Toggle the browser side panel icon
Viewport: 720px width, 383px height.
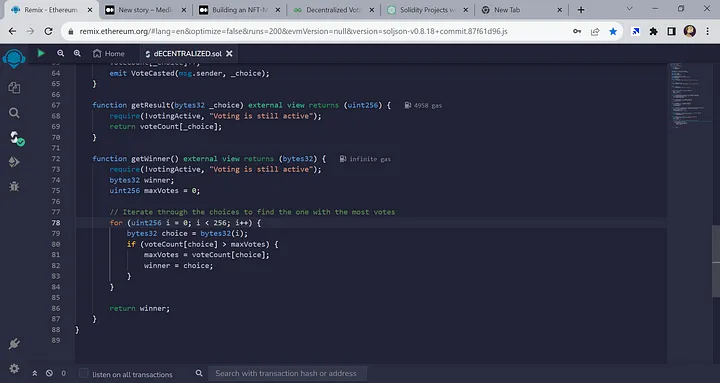pyautogui.click(x=671, y=31)
